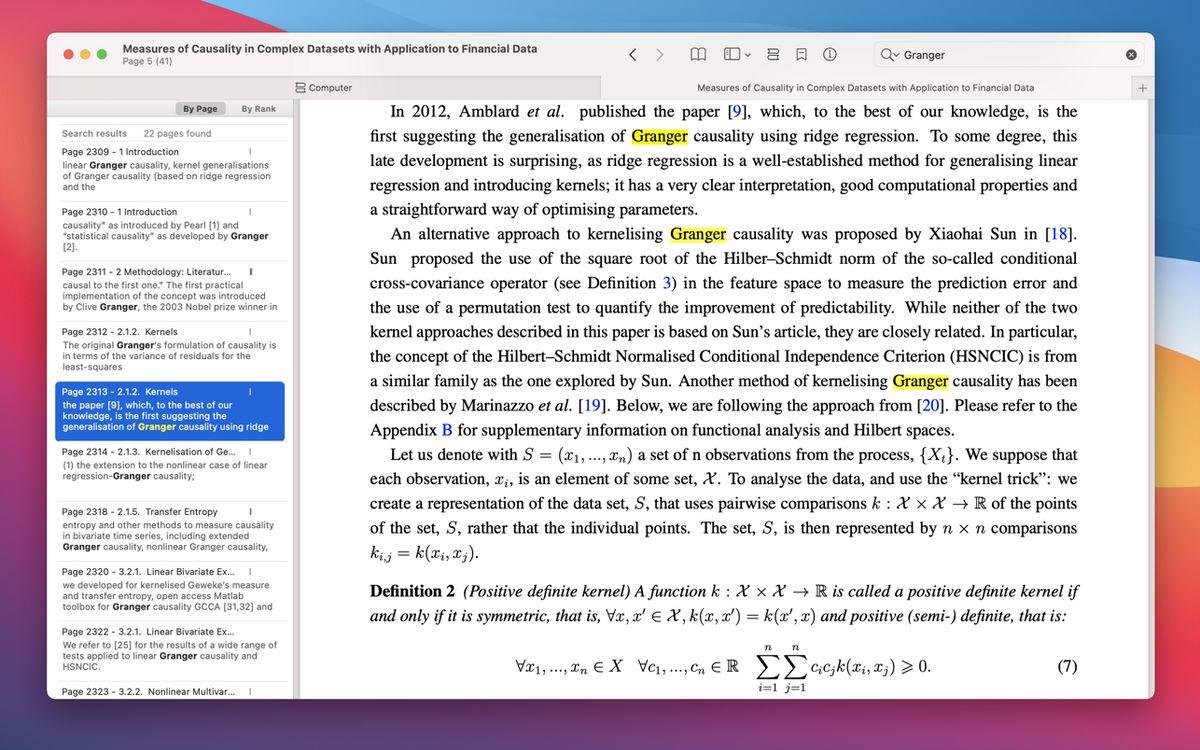This screenshot has width=1200, height=750.
Task: Open result Page 2320 - 3.2.1. Linear Bivariate
Action: 170,589
